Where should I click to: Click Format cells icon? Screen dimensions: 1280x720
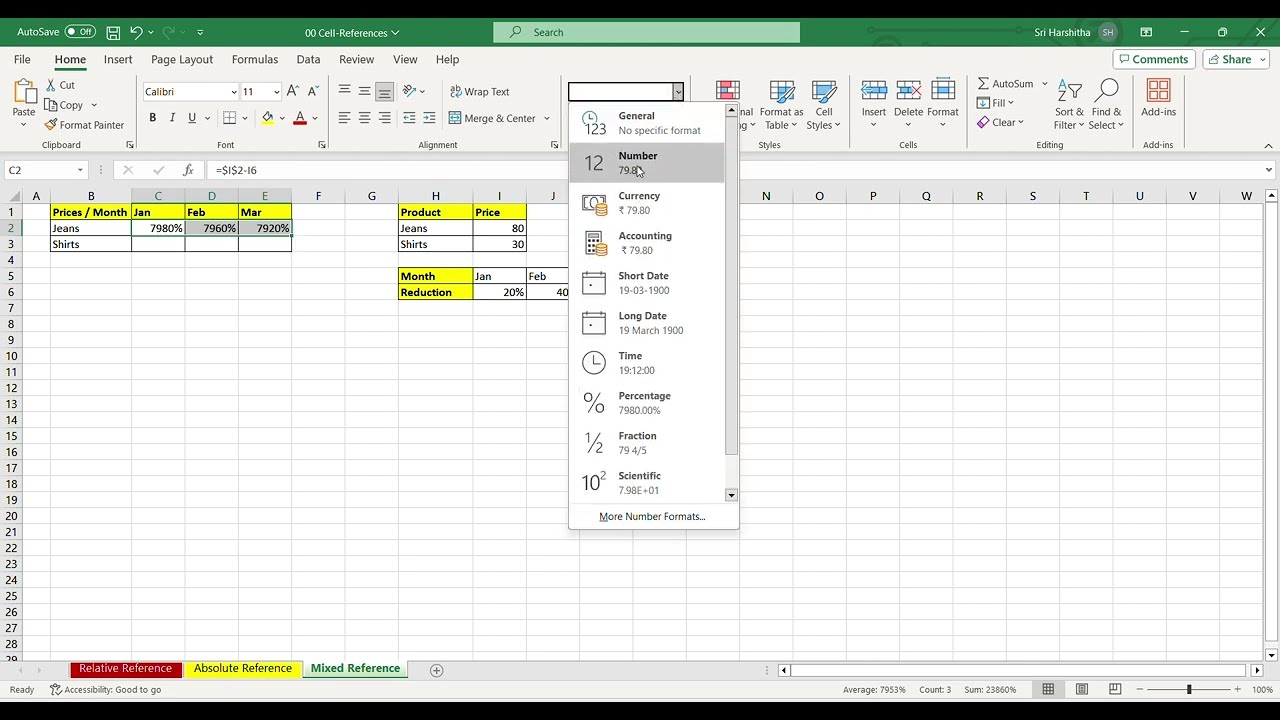point(942,91)
